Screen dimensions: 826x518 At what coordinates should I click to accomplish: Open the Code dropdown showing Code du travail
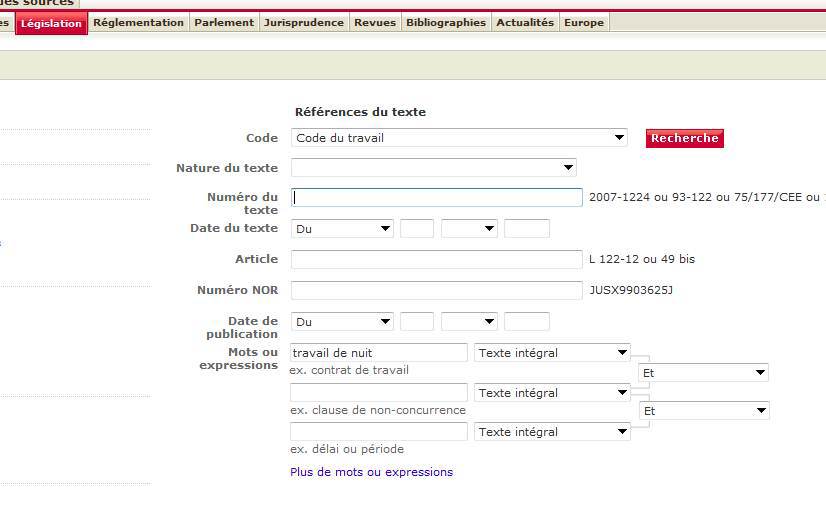(x=459, y=138)
